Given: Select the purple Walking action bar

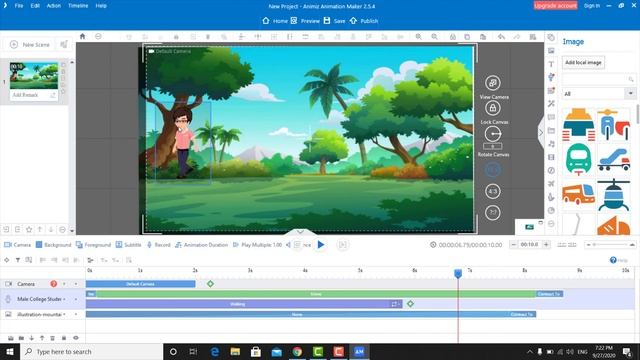Looking at the screenshot, I should [x=244, y=304].
